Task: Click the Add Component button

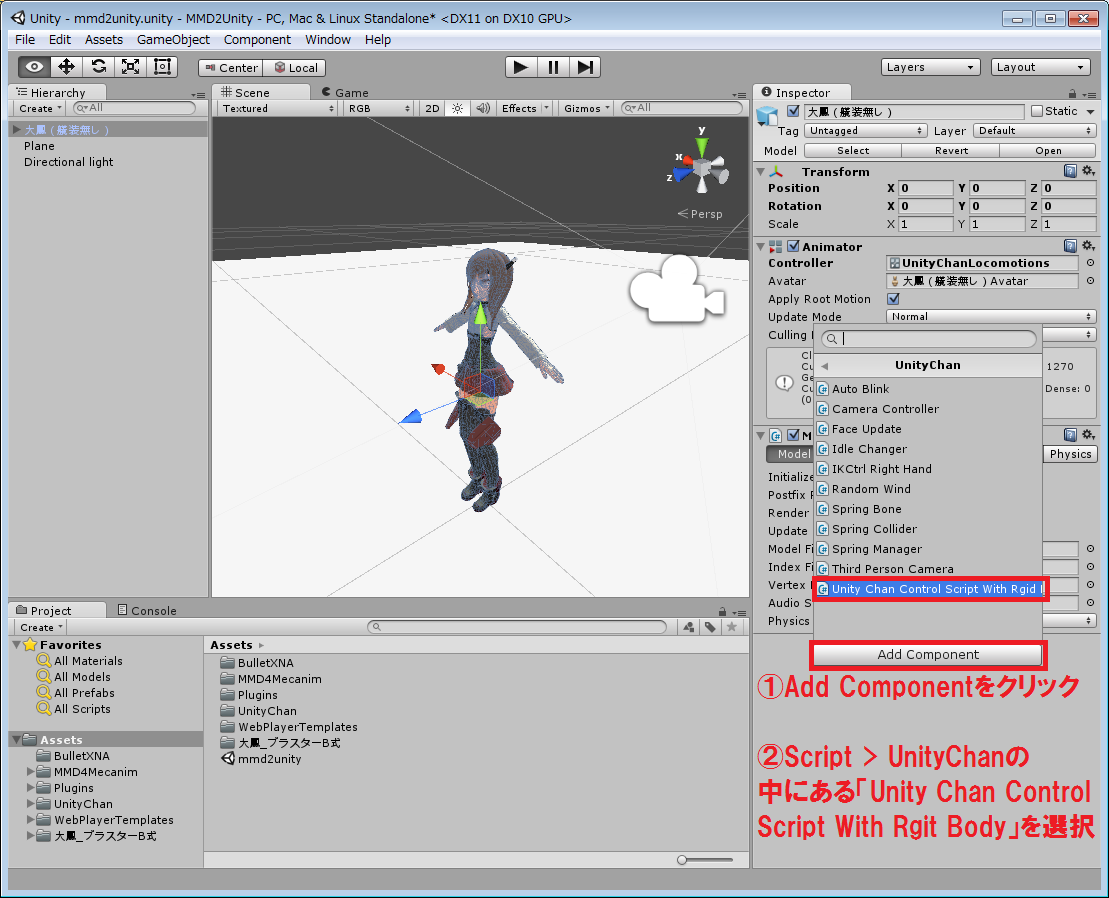Action: pyautogui.click(x=928, y=655)
